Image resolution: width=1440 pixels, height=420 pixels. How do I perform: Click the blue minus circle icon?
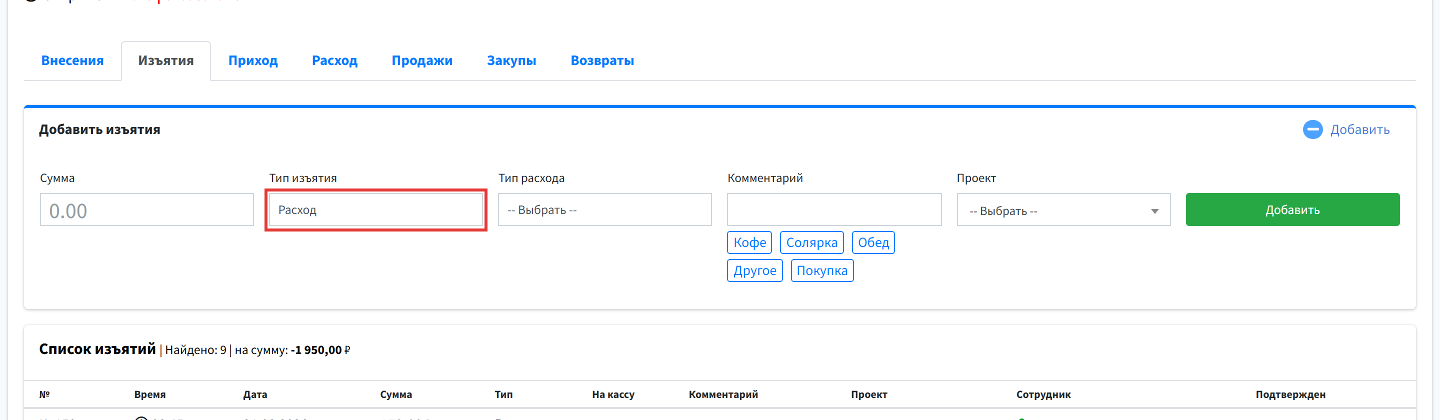tap(1313, 130)
